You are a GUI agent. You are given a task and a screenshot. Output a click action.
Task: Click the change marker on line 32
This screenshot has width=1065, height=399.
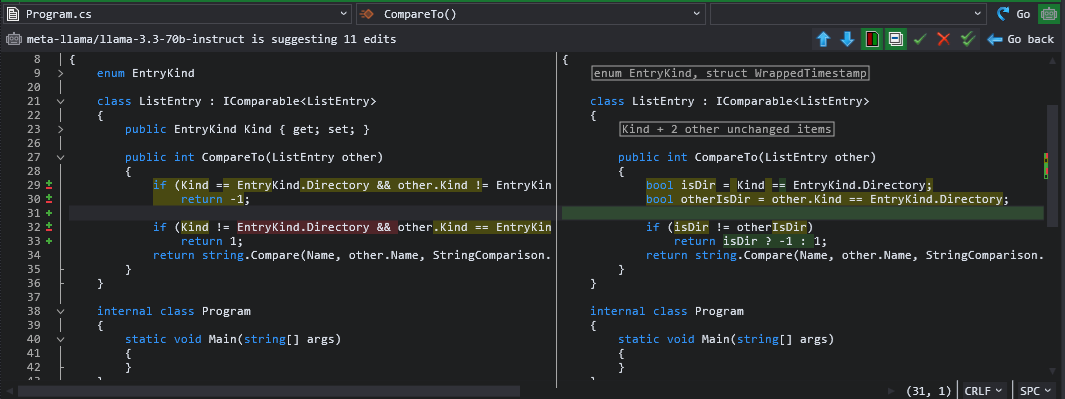[49, 227]
